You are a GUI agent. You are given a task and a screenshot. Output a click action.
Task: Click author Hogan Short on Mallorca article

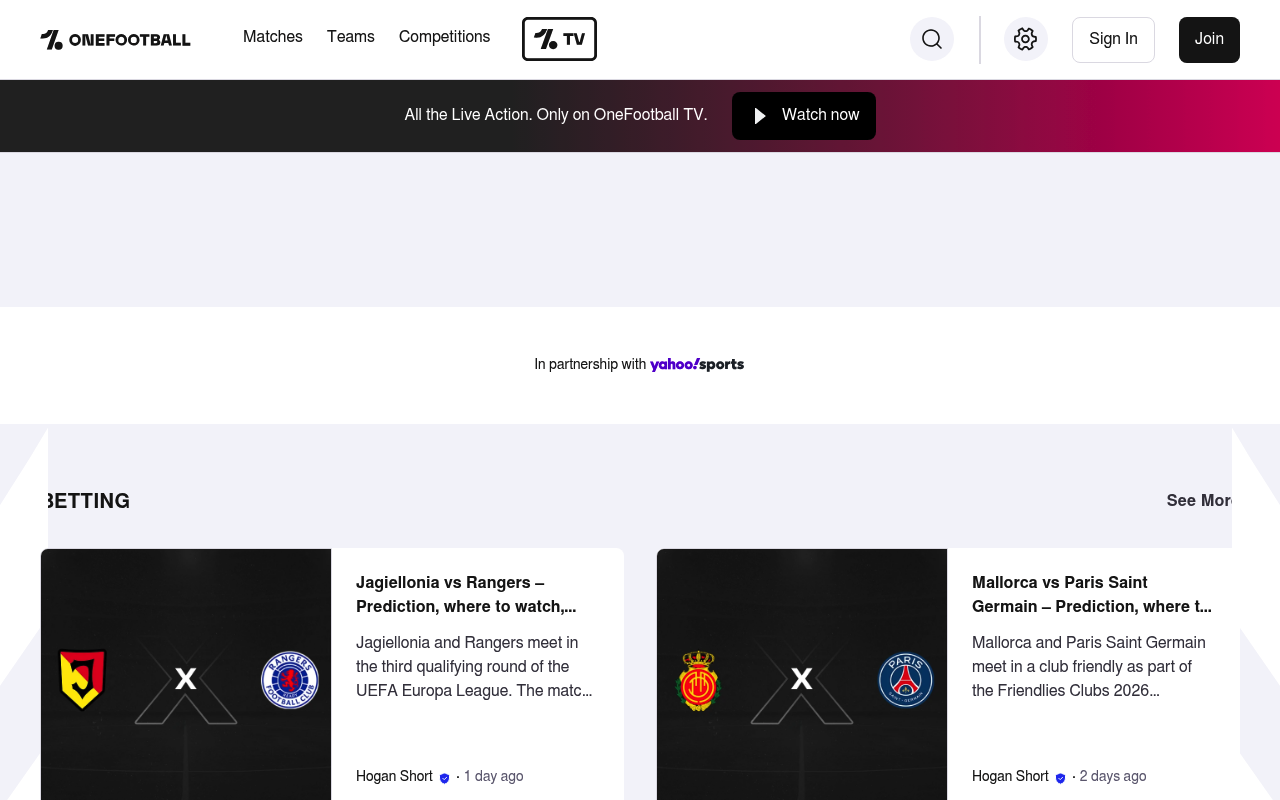coord(1010,777)
